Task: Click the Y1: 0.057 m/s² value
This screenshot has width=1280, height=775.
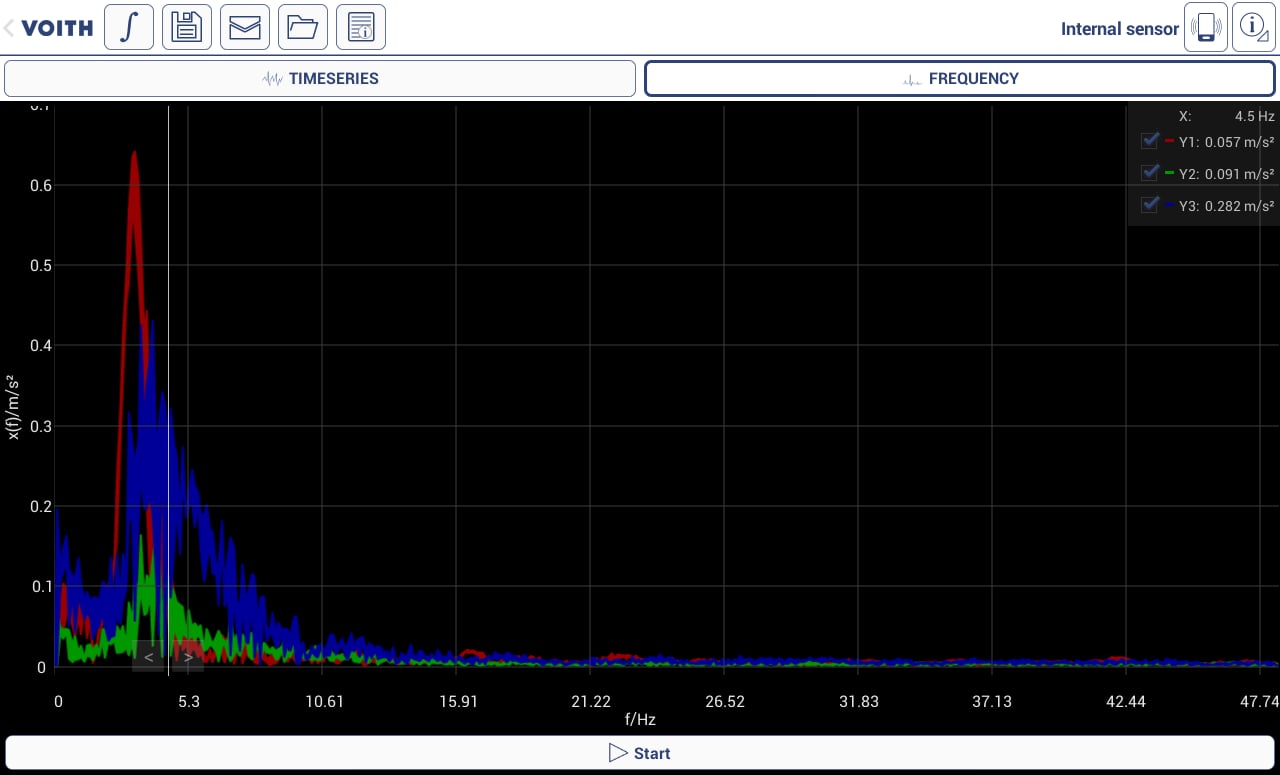Action: pos(1227,142)
